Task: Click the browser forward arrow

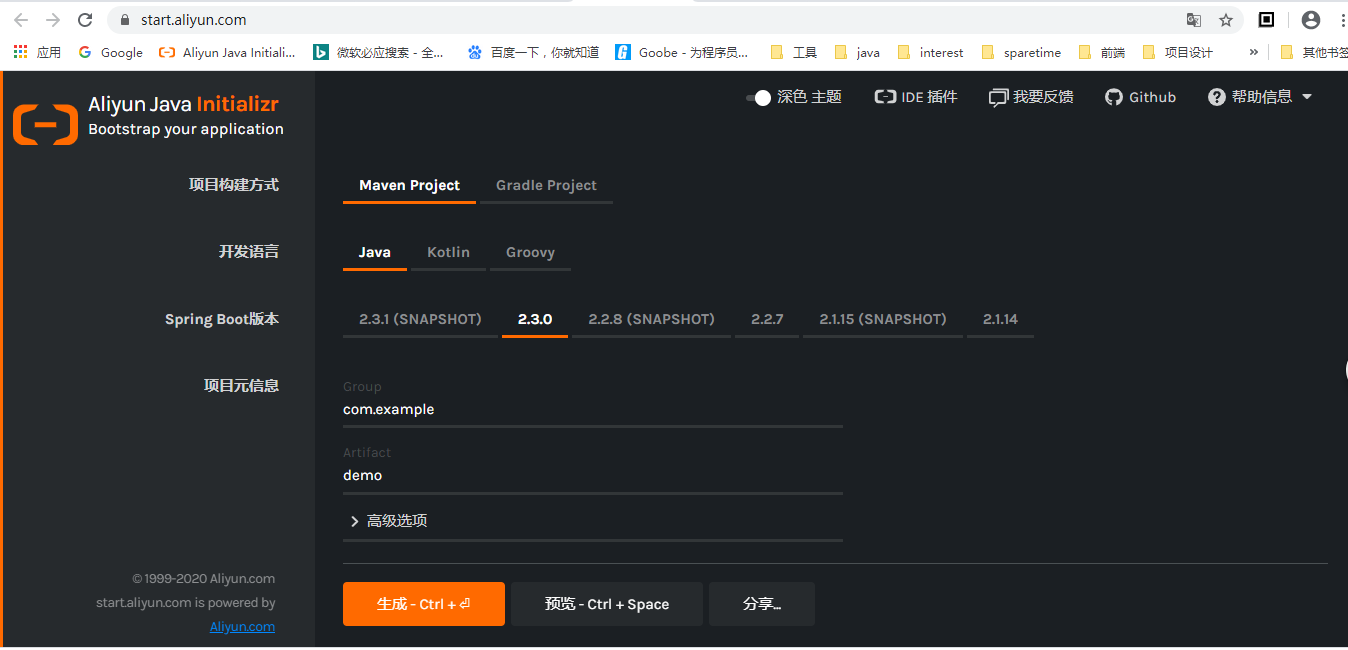Action: (53, 20)
